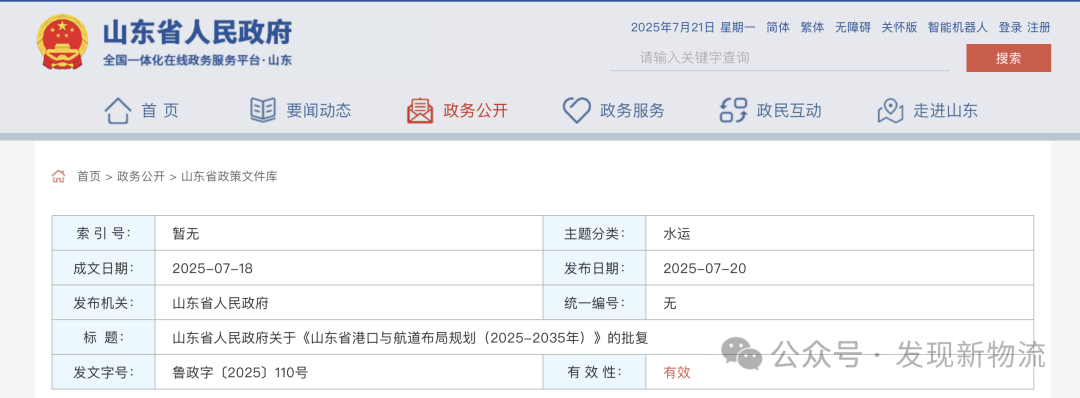
Task: Switch to 简体 simplified Chinese
Action: 778,28
